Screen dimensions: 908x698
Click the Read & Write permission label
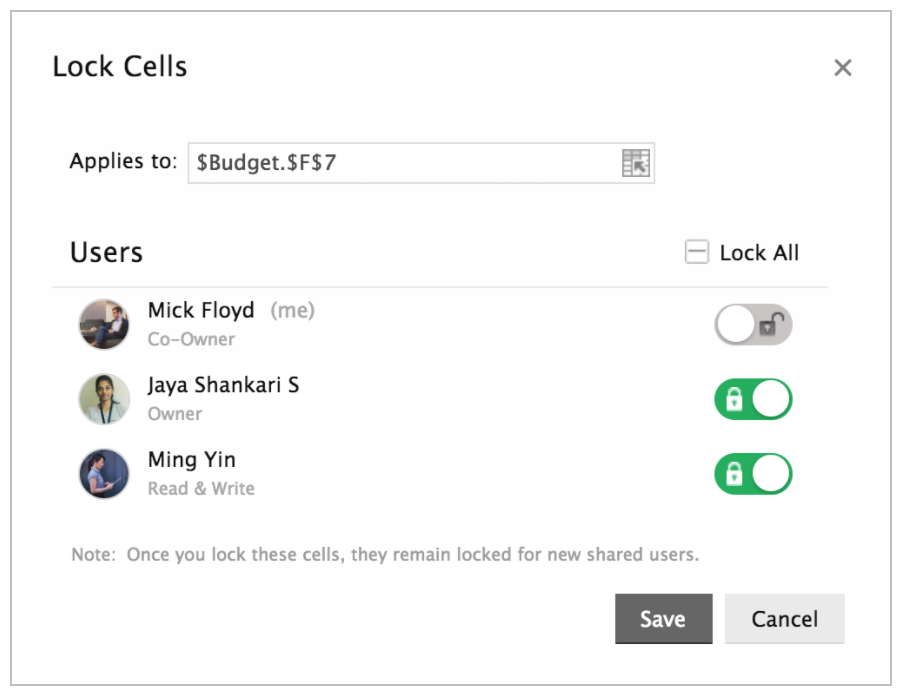[201, 489]
